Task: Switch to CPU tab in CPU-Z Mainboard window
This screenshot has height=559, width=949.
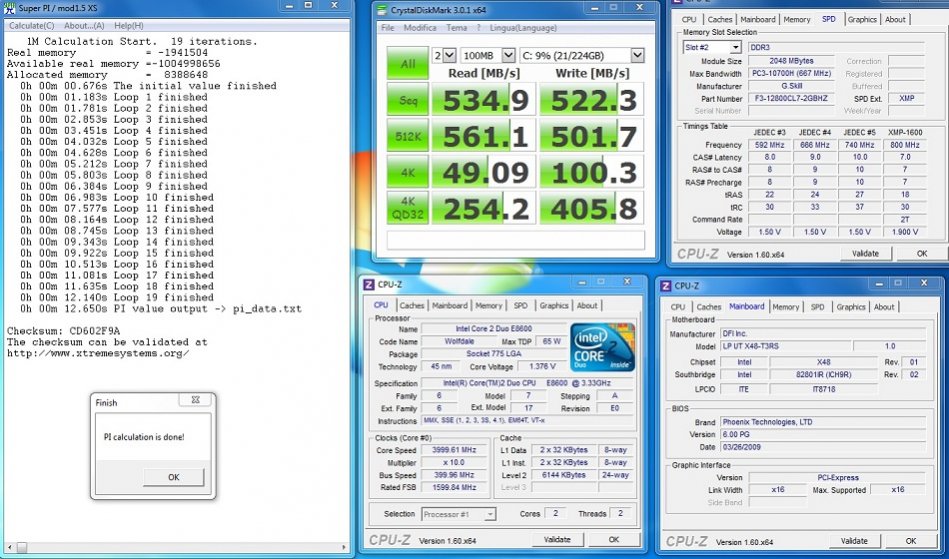Action: point(678,307)
